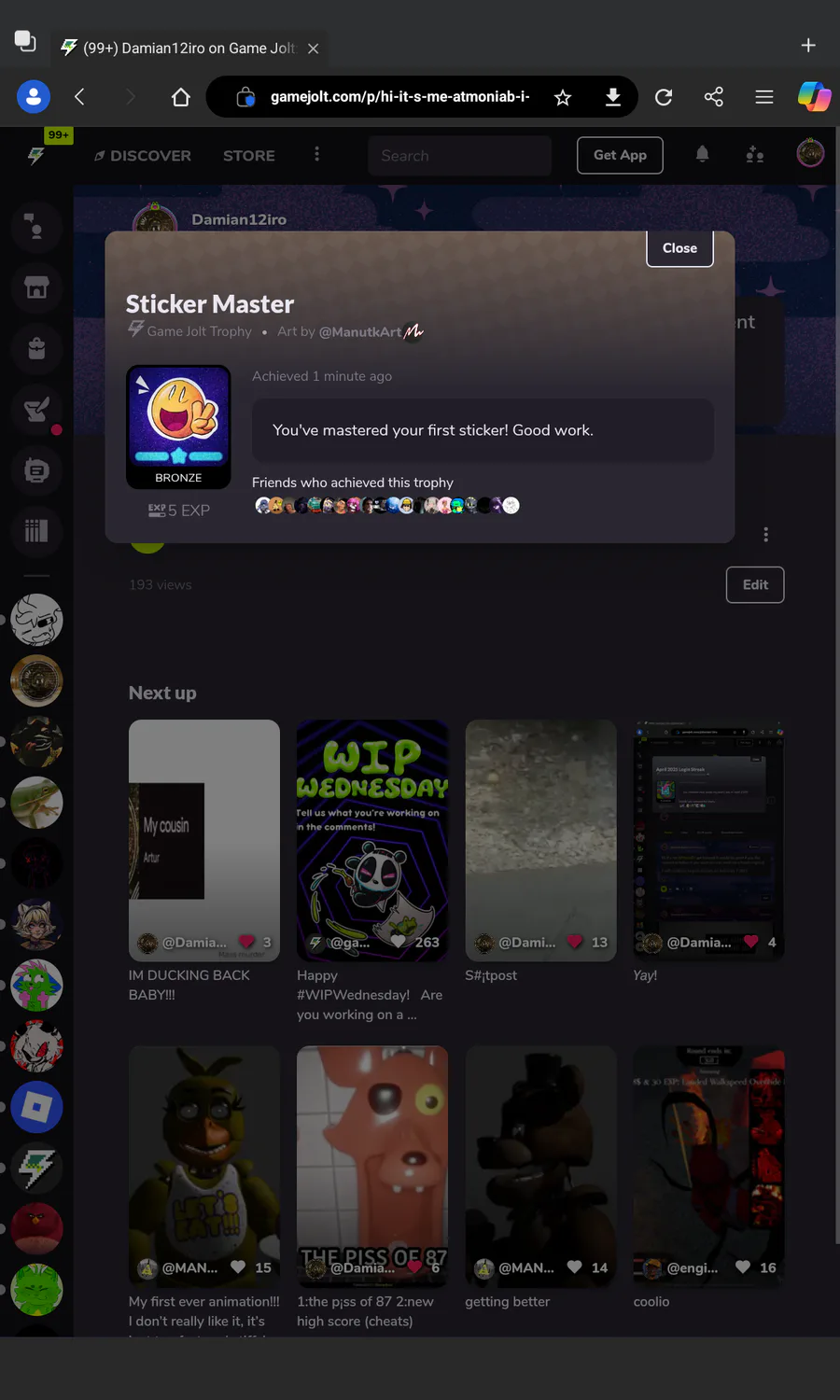Open the IM DUCKING BACK BABY post
Screen dimensions: 840x1400
tap(204, 840)
